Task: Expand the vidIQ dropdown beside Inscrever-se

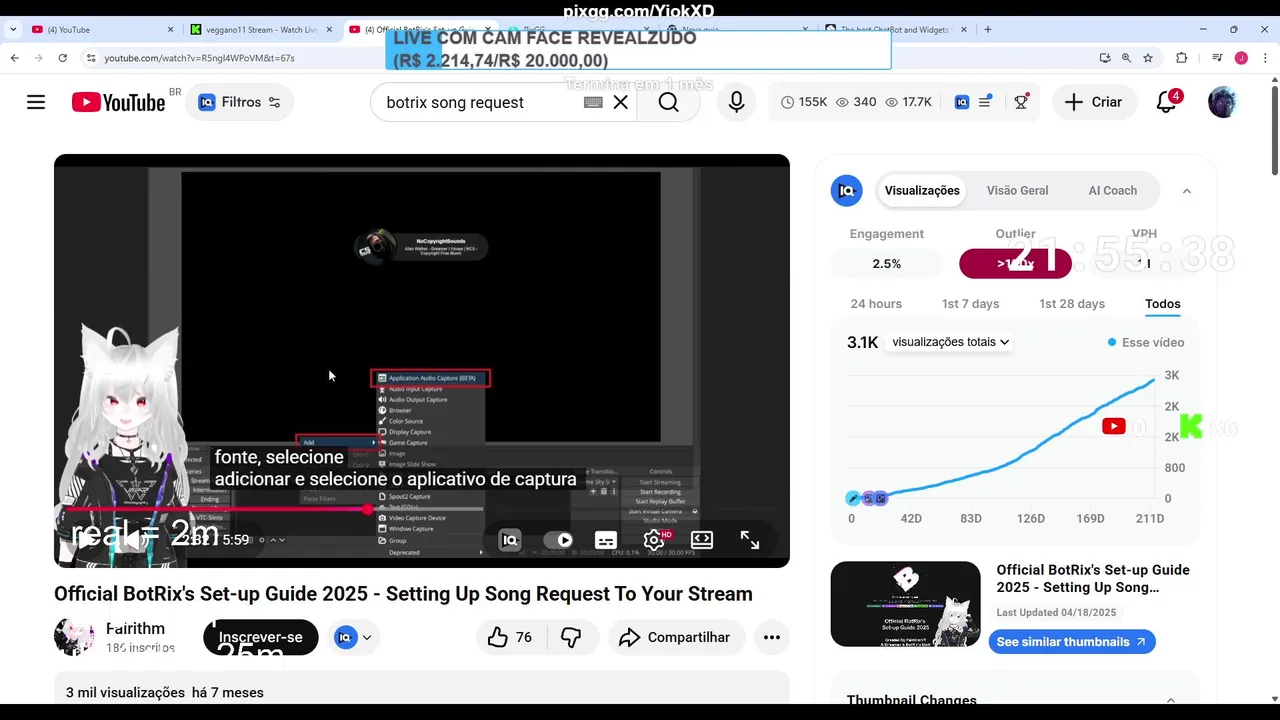Action: pyautogui.click(x=354, y=637)
